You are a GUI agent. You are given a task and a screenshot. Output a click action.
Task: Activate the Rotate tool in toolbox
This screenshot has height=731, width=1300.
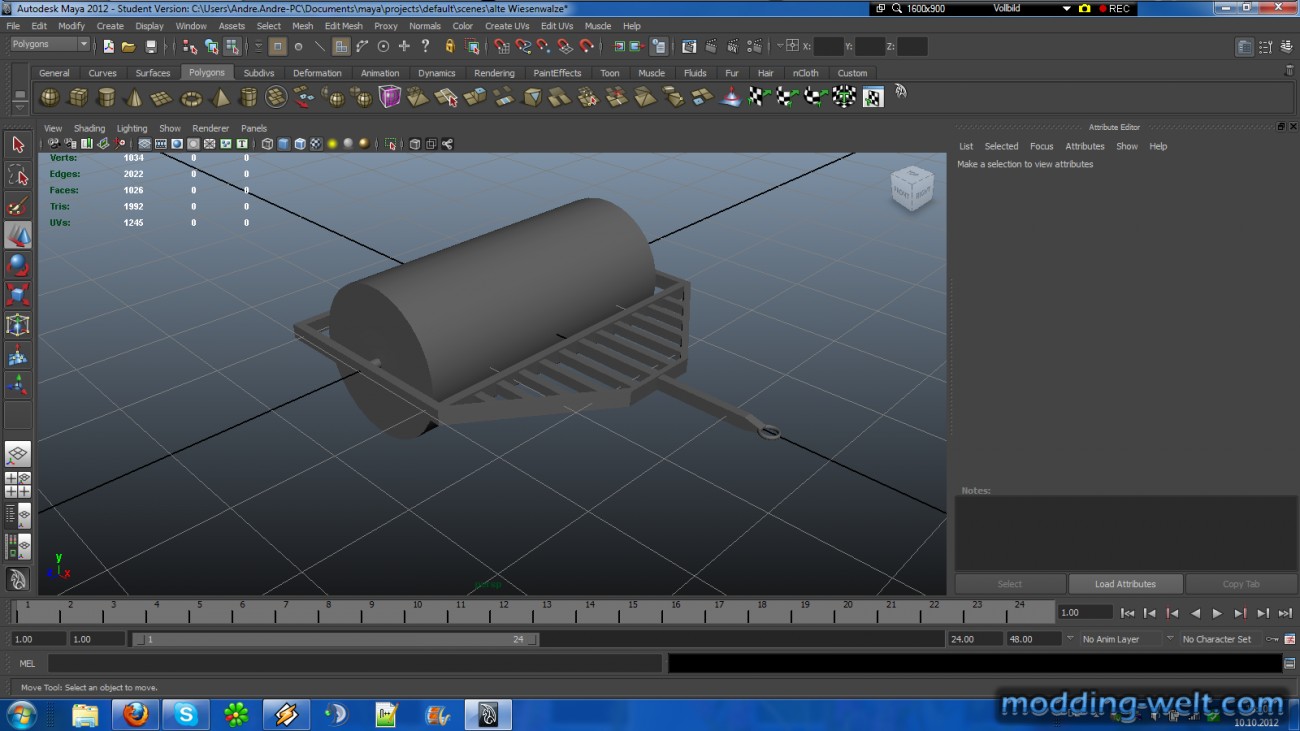point(18,265)
